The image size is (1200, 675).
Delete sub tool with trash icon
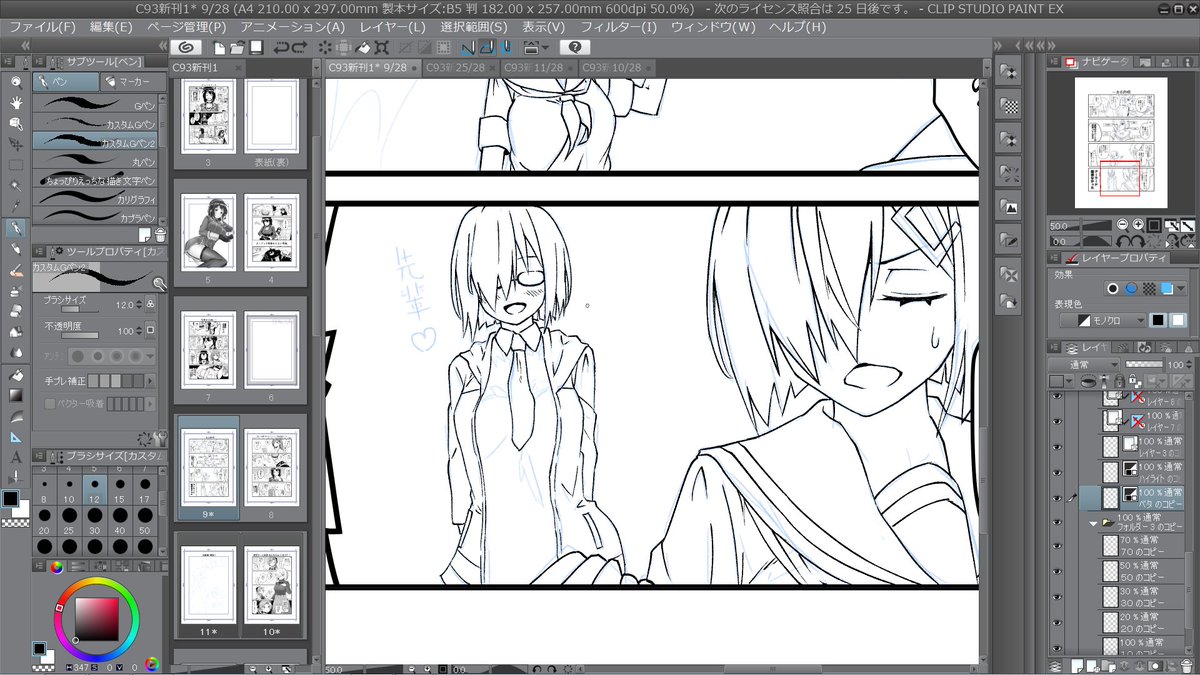(159, 234)
